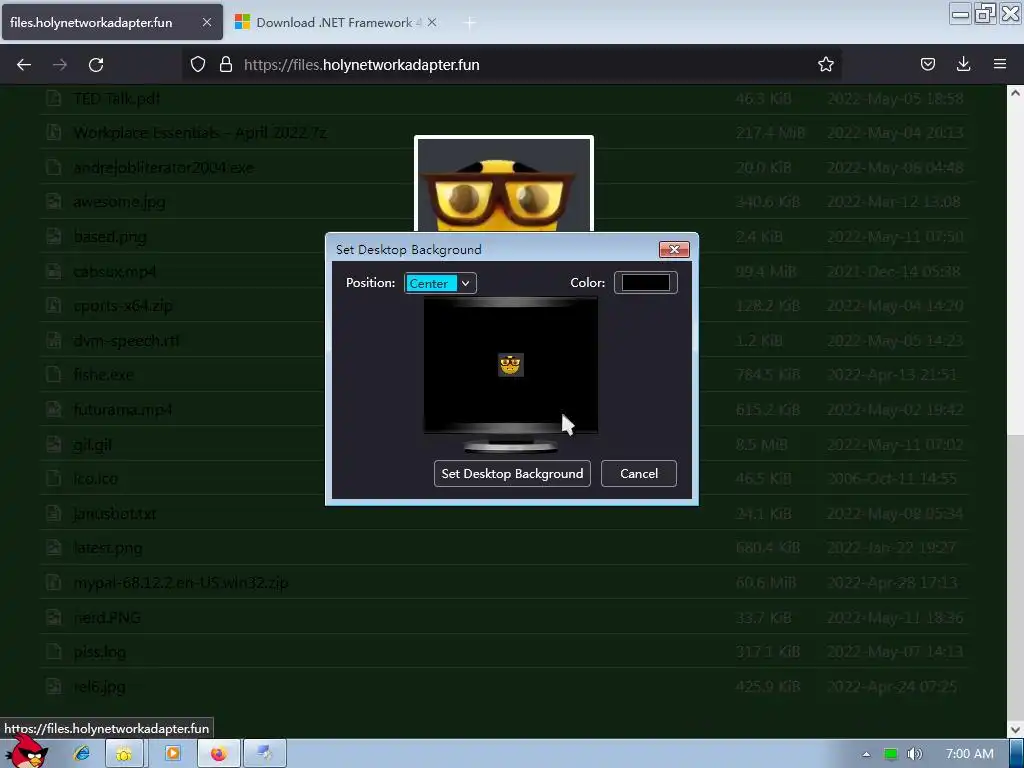Open a new tab with the plus icon
Viewport: 1024px width, 768px height.
[470, 23]
